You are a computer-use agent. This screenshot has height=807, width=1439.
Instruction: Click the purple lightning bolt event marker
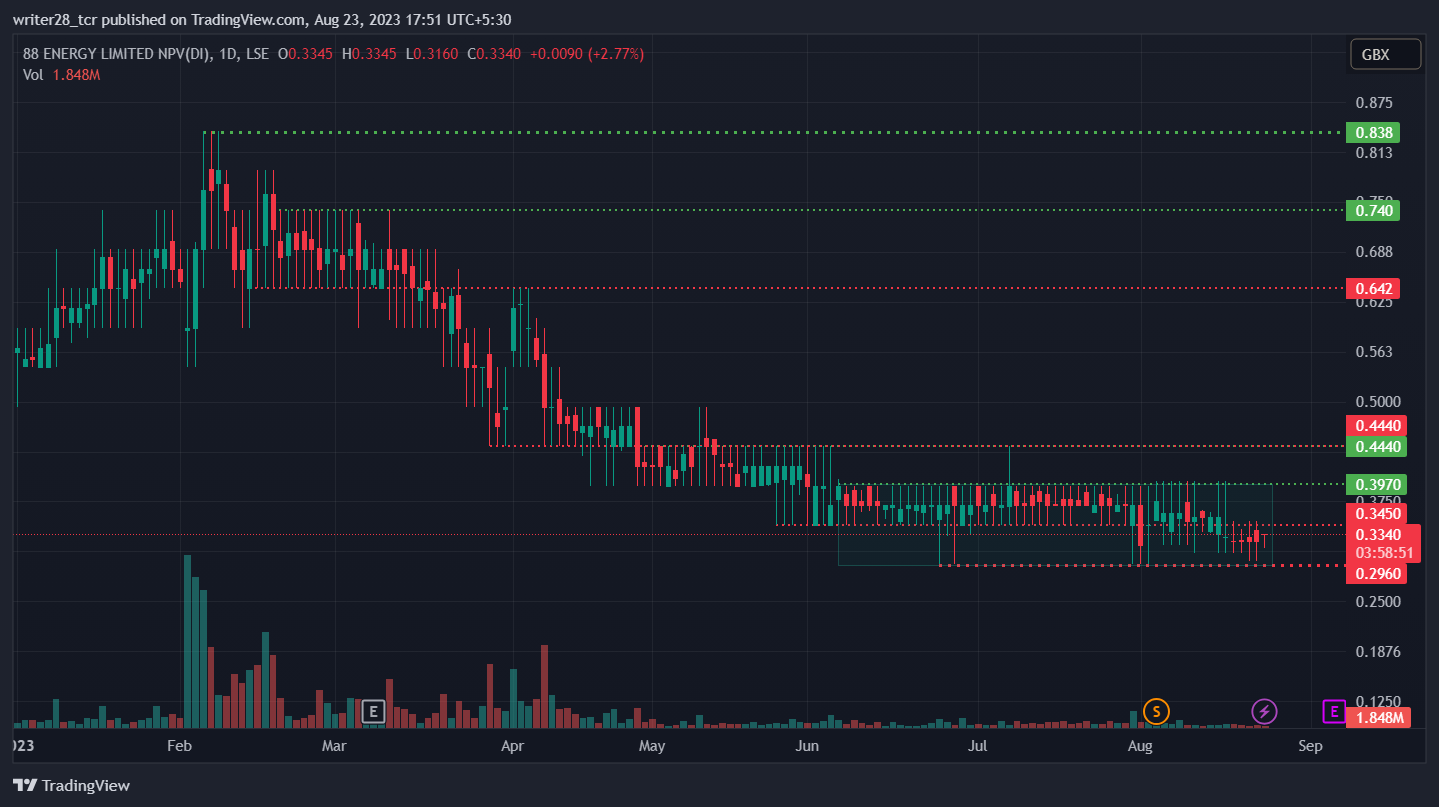[1264, 712]
